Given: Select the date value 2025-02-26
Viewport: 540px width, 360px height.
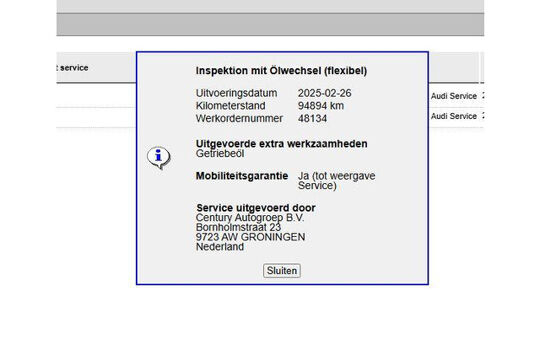Looking at the screenshot, I should [x=324, y=93].
